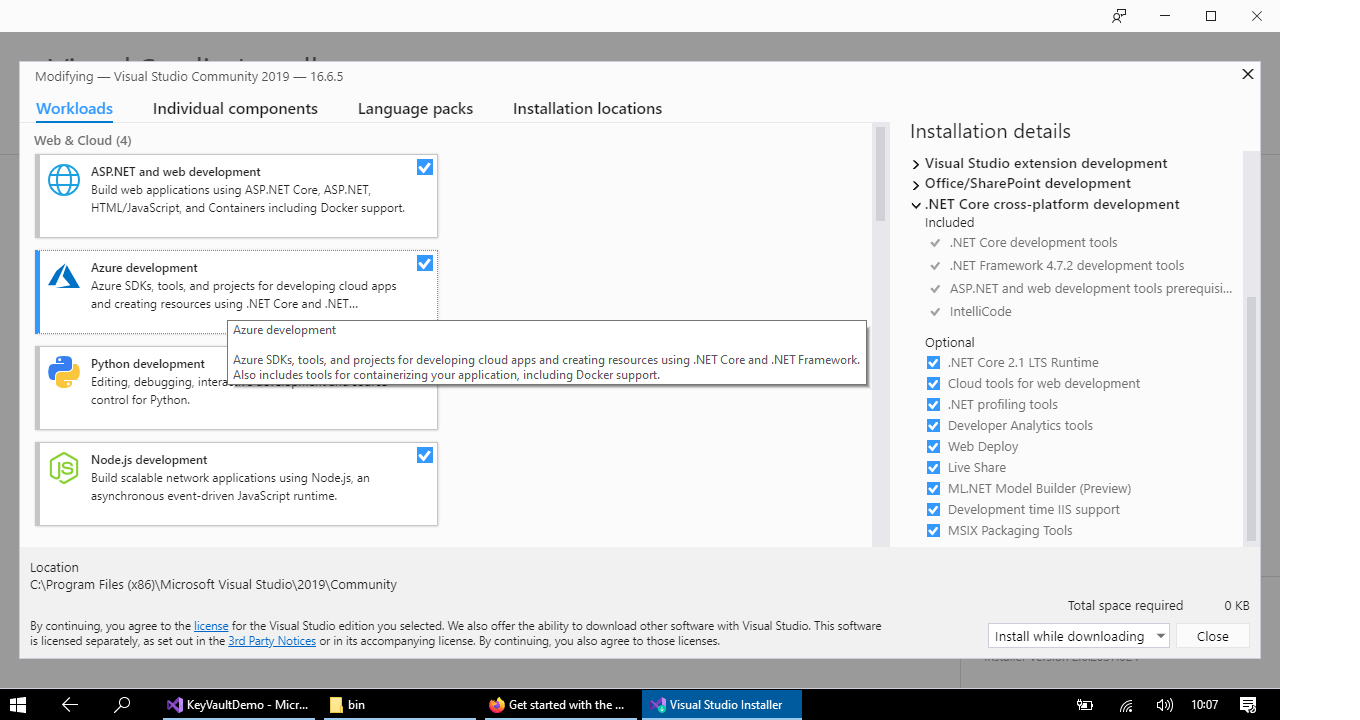Toggle Development time IIS support
1360x720 pixels.
[x=933, y=509]
